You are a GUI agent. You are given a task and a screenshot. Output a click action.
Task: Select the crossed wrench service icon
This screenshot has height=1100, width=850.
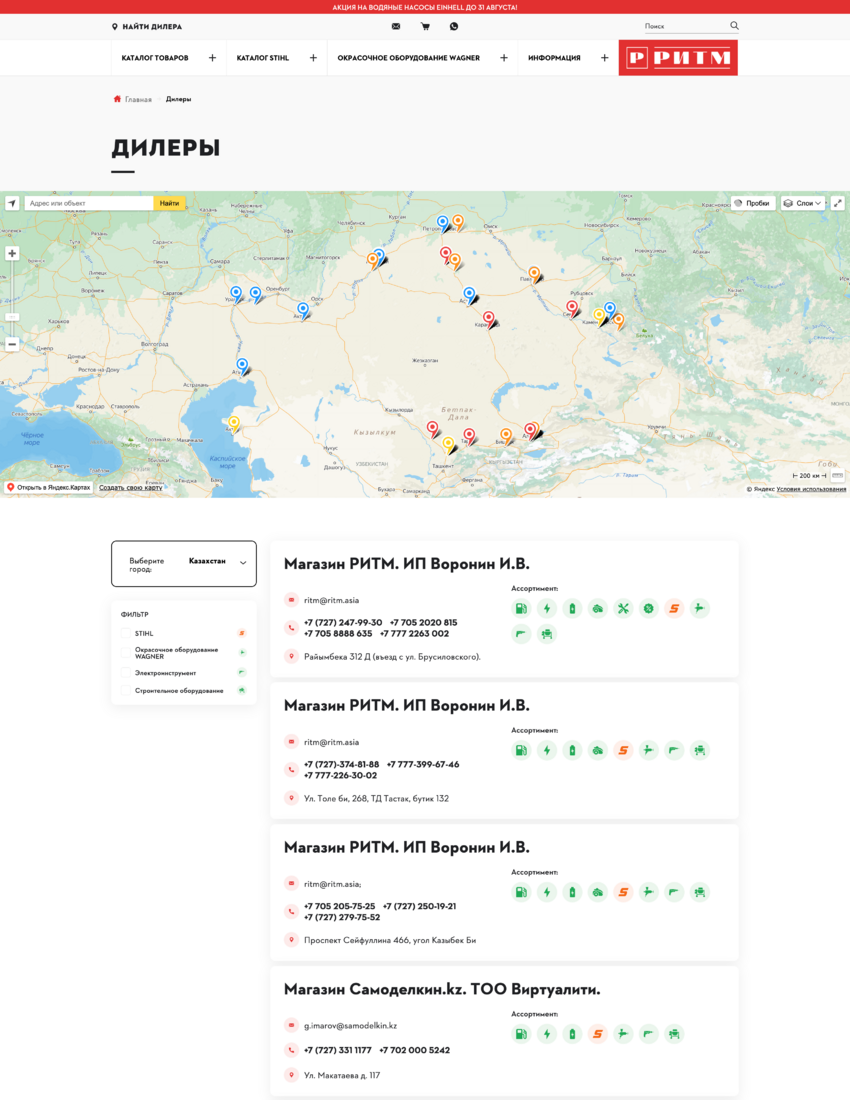pyautogui.click(x=623, y=609)
